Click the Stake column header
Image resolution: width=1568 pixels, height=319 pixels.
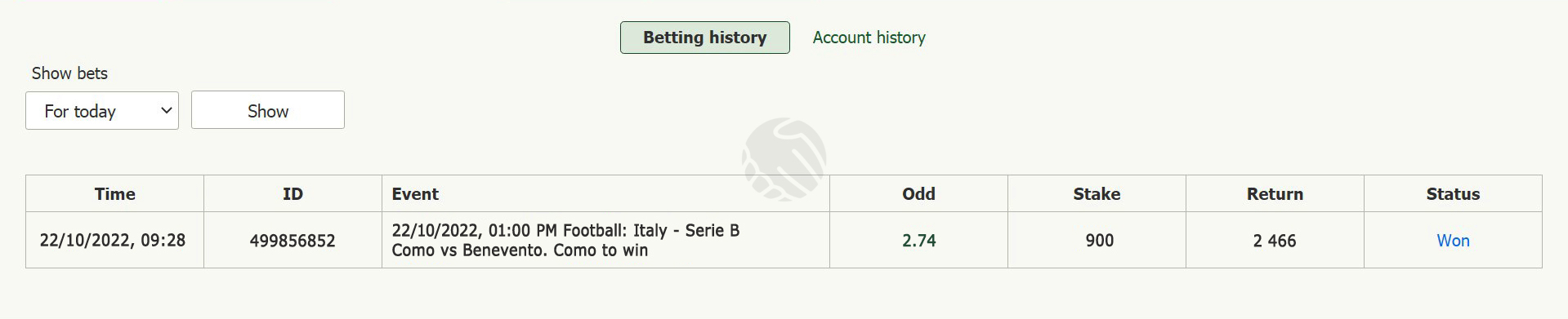click(x=1097, y=194)
